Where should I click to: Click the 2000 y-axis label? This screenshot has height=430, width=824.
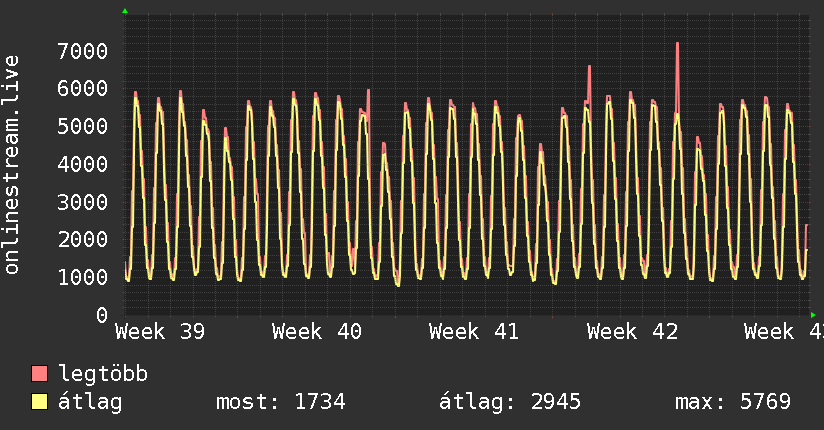coord(83,240)
